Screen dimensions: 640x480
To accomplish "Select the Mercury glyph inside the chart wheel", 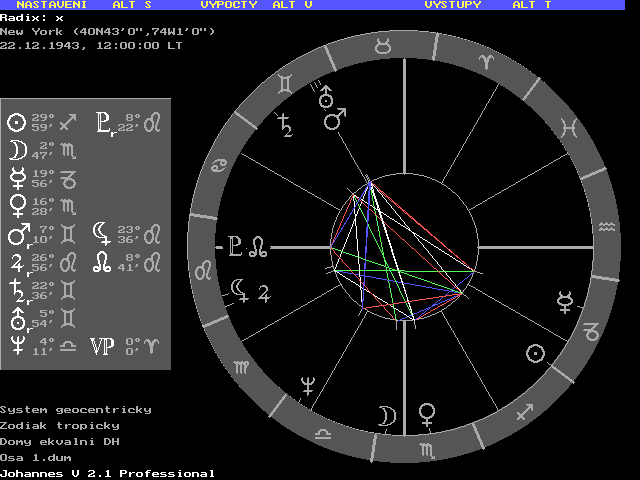I will coord(566,299).
